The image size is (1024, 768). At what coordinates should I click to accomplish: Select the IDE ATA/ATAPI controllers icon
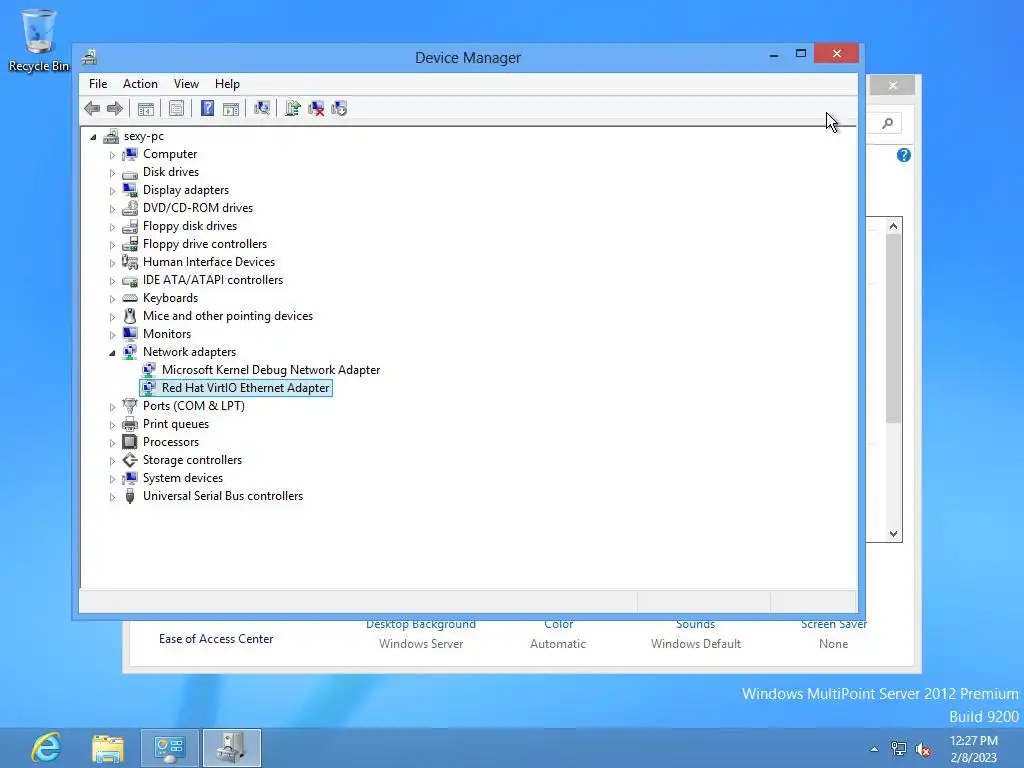click(130, 280)
